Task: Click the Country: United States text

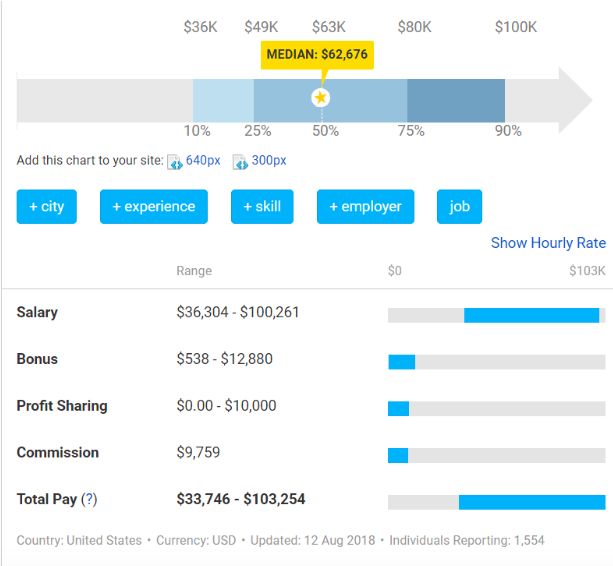Action: pos(79,540)
